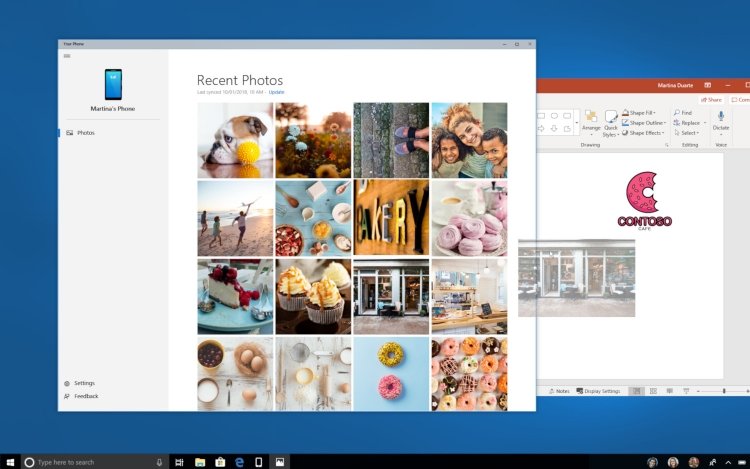Toggle Normal view button in PowerPoint

[x=636, y=391]
